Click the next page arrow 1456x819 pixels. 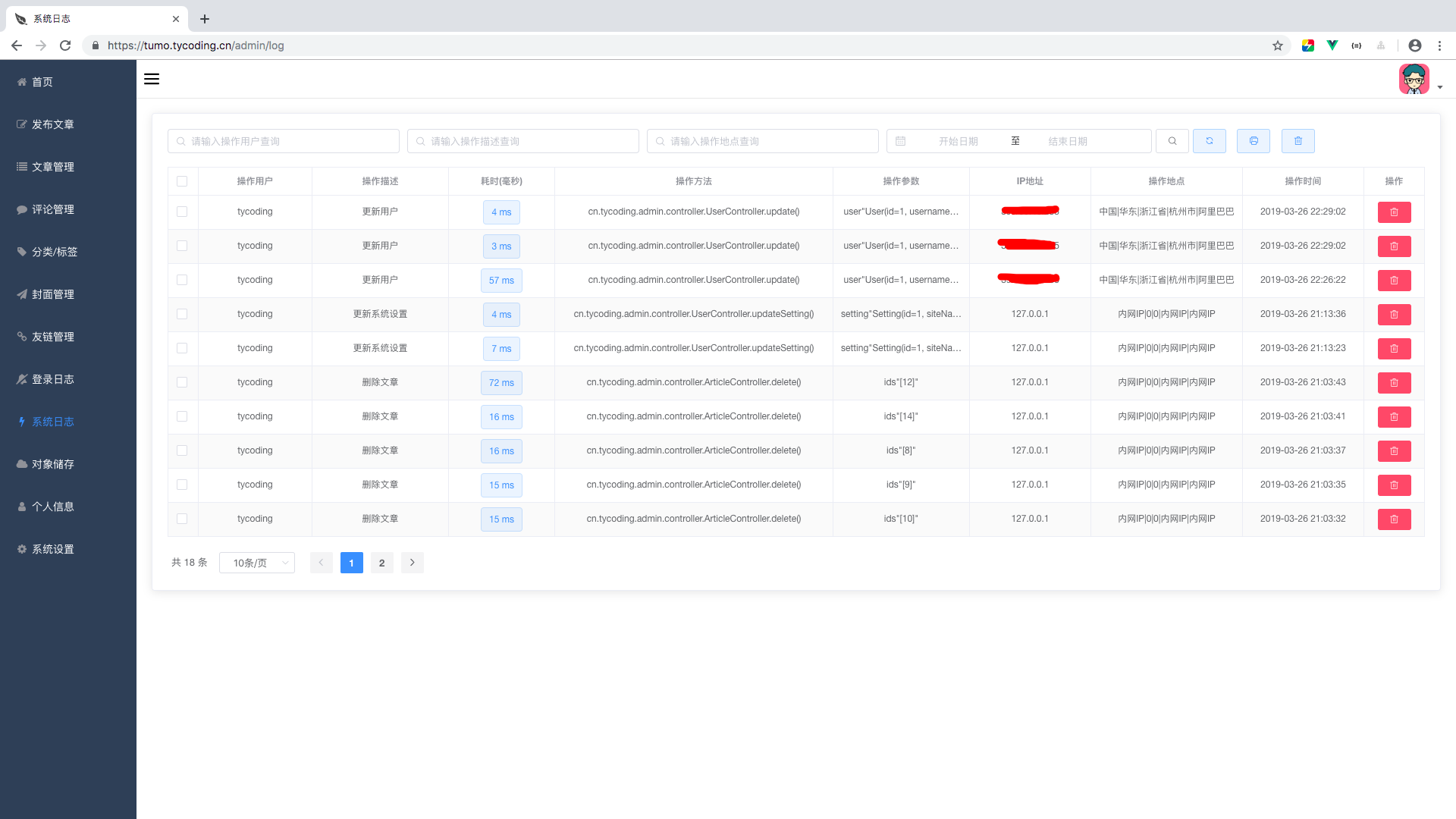point(412,563)
